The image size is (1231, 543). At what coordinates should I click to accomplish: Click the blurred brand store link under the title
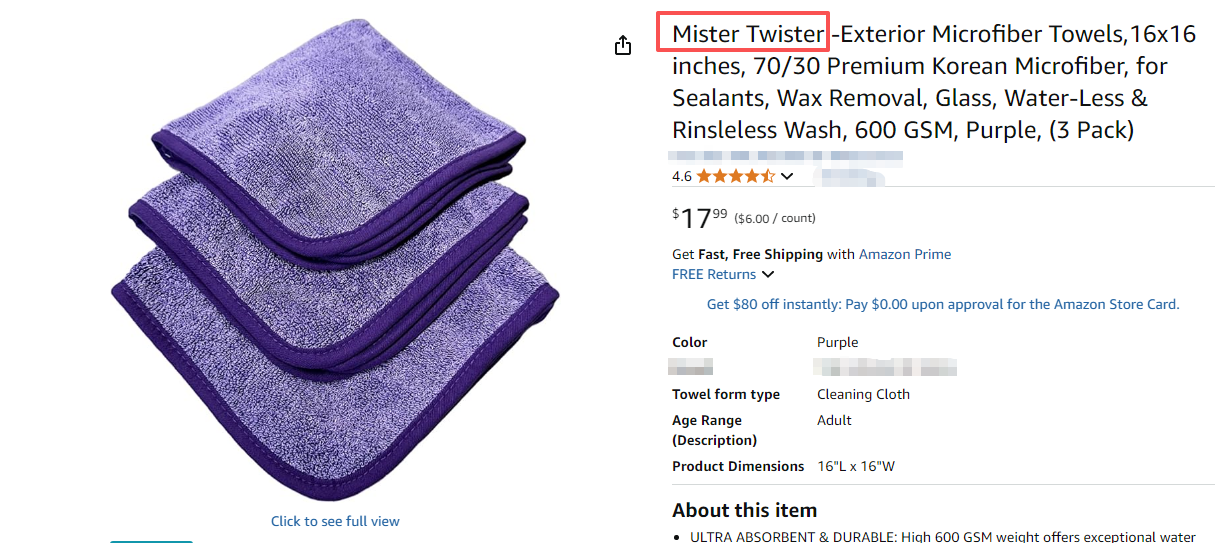[x=787, y=157]
